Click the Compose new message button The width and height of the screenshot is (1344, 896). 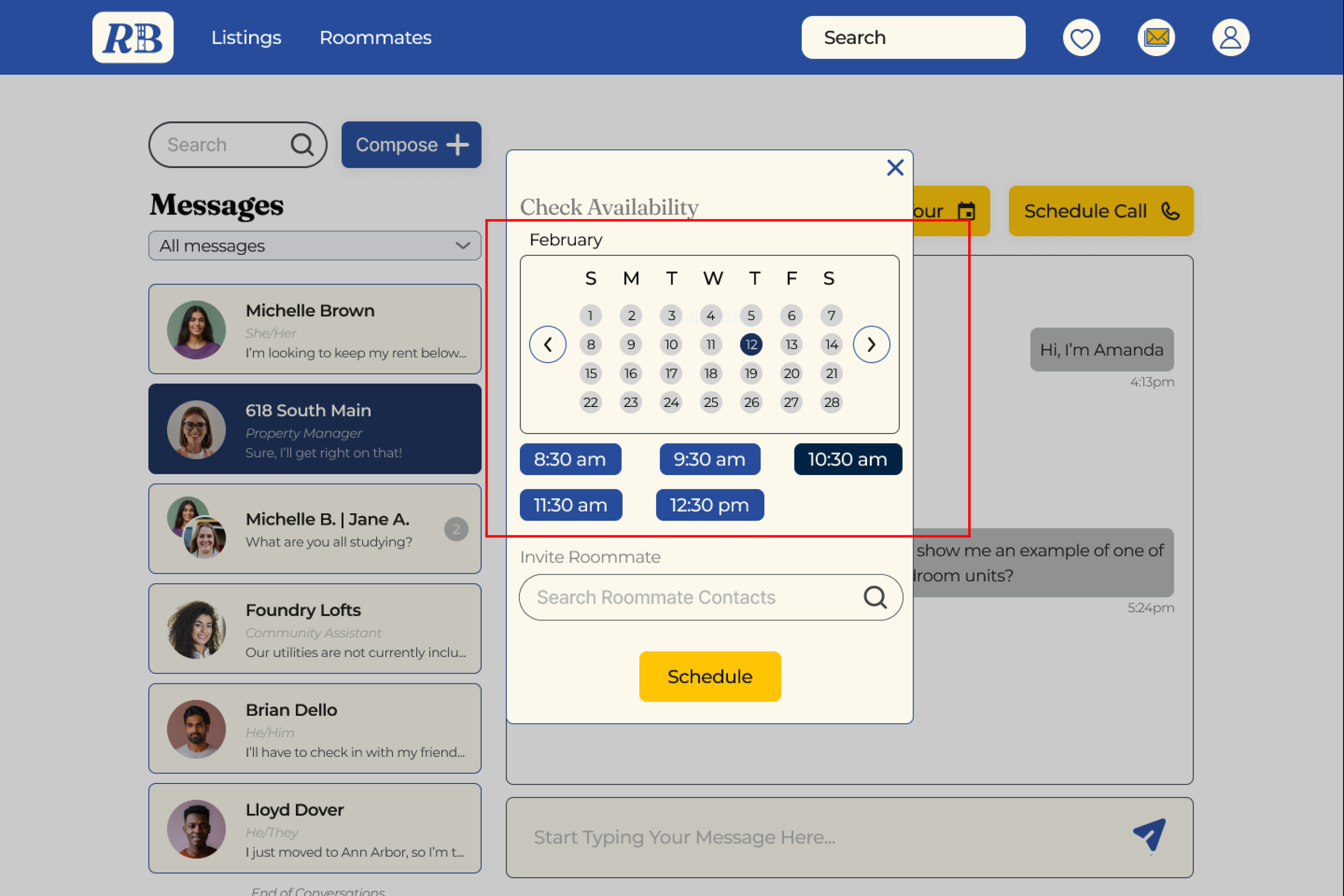tap(411, 145)
